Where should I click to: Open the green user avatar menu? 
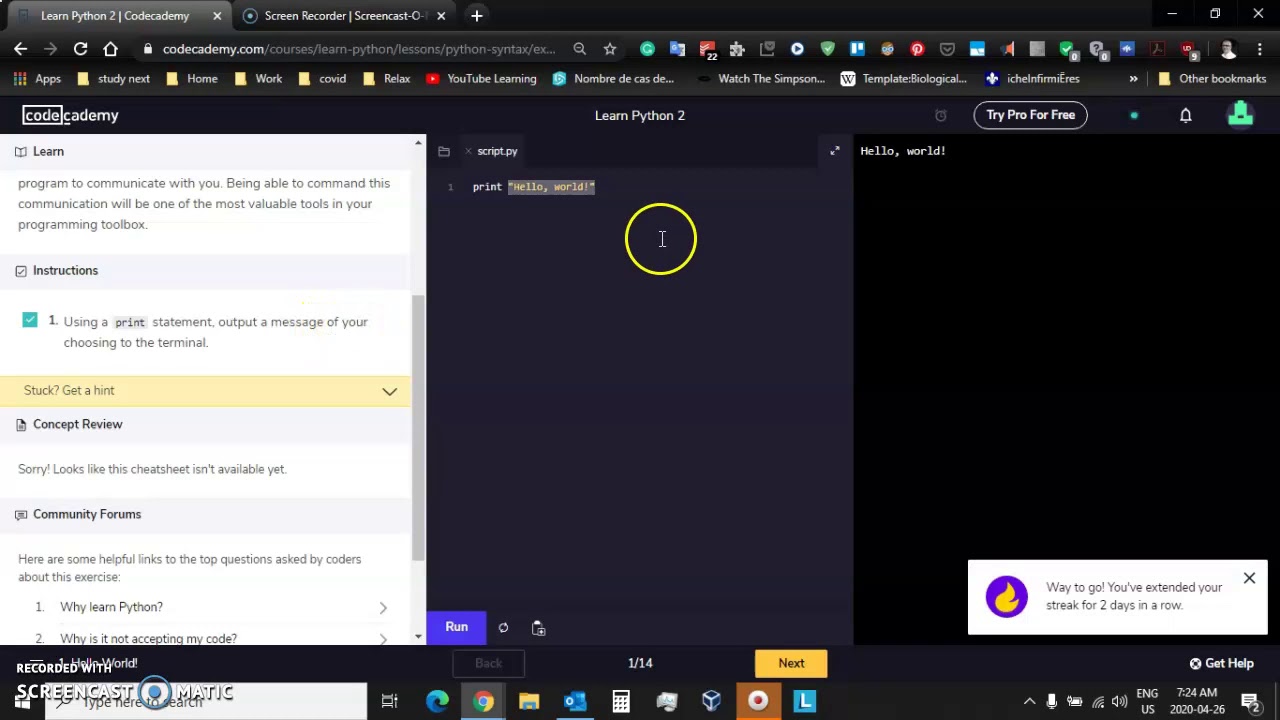point(1240,115)
